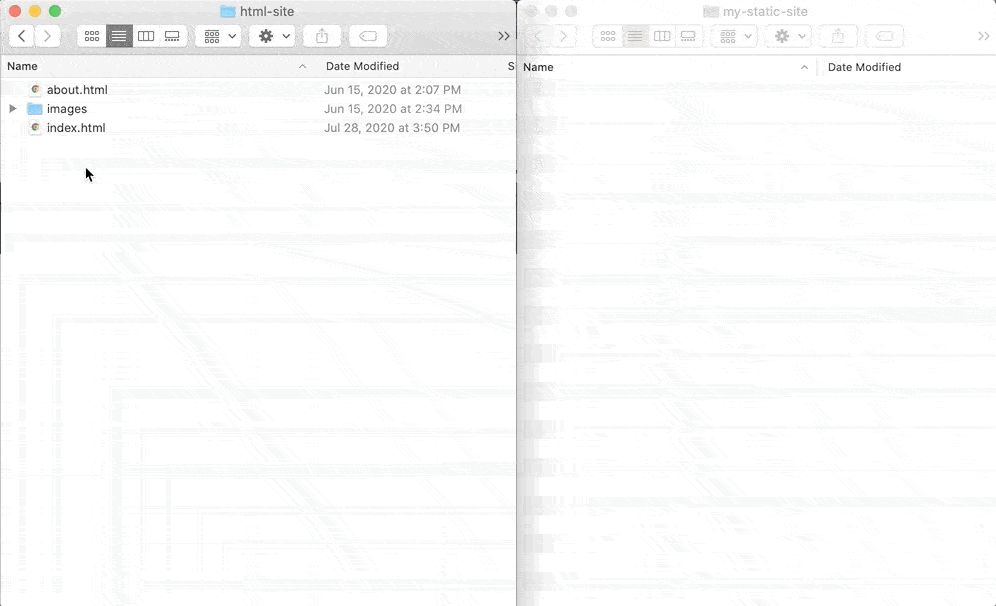Switch html-site window to column view
Viewport: 996px width, 606px height.
coord(146,36)
